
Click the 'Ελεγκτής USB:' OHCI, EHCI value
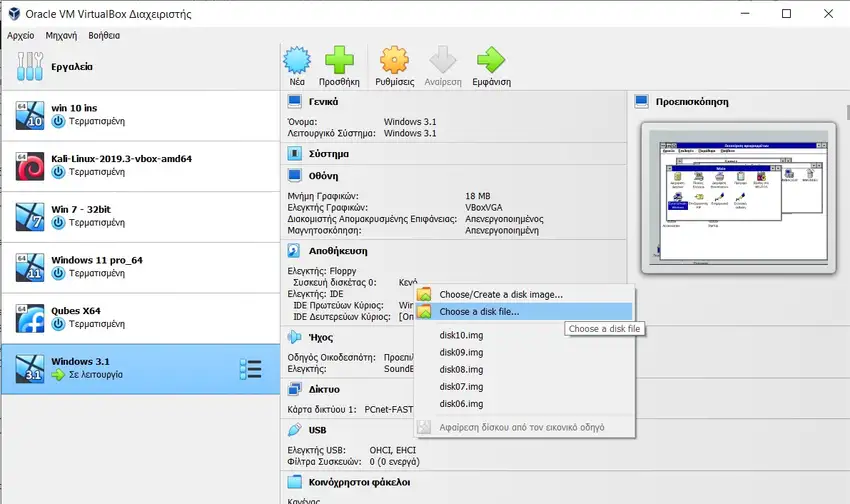[x=392, y=450]
